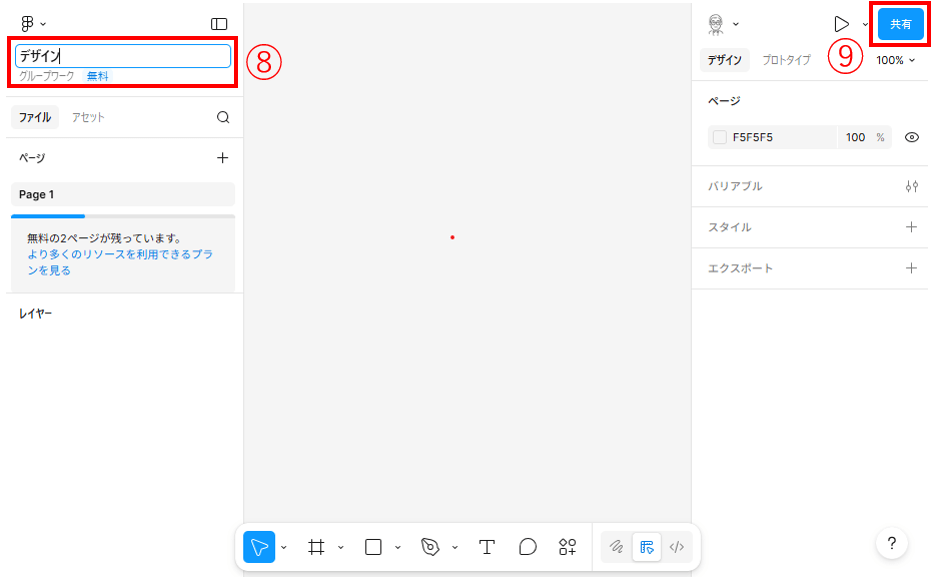
Task: Select the Pen tool
Action: 430,547
